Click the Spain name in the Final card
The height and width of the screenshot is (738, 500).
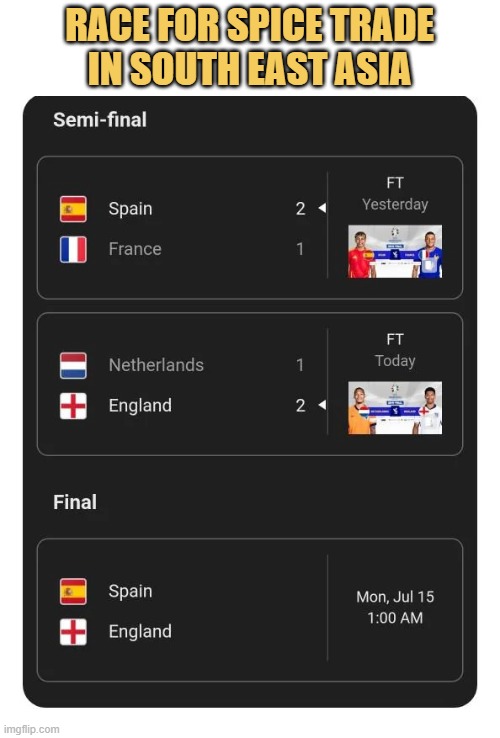(130, 592)
